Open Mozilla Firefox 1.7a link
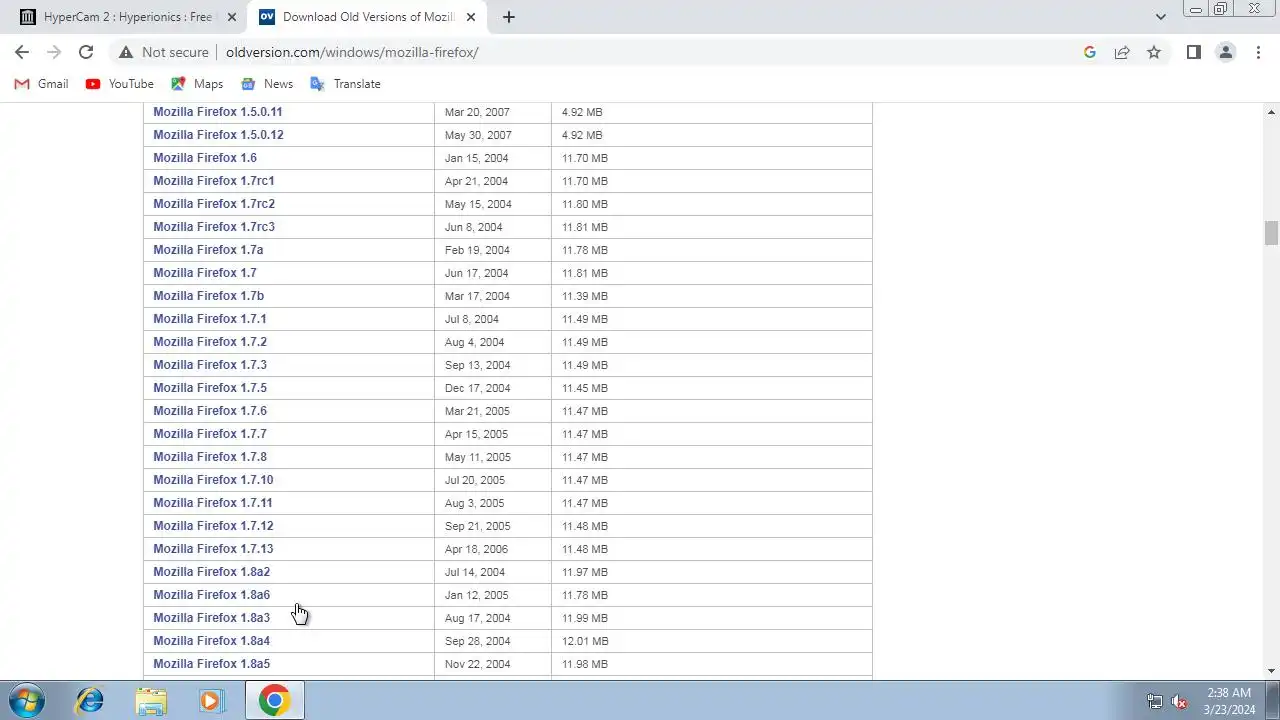This screenshot has width=1280, height=720. pos(208,250)
